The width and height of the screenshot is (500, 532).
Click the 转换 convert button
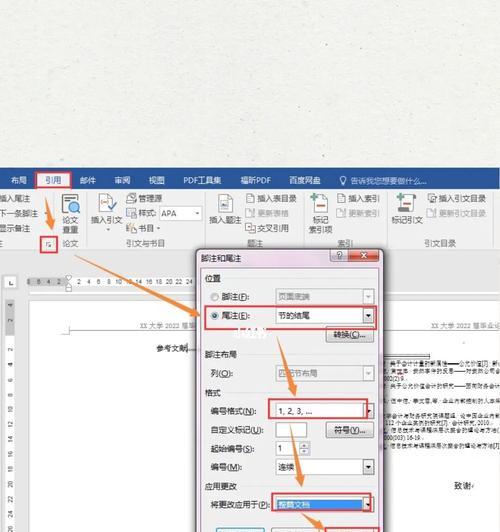pos(349,335)
